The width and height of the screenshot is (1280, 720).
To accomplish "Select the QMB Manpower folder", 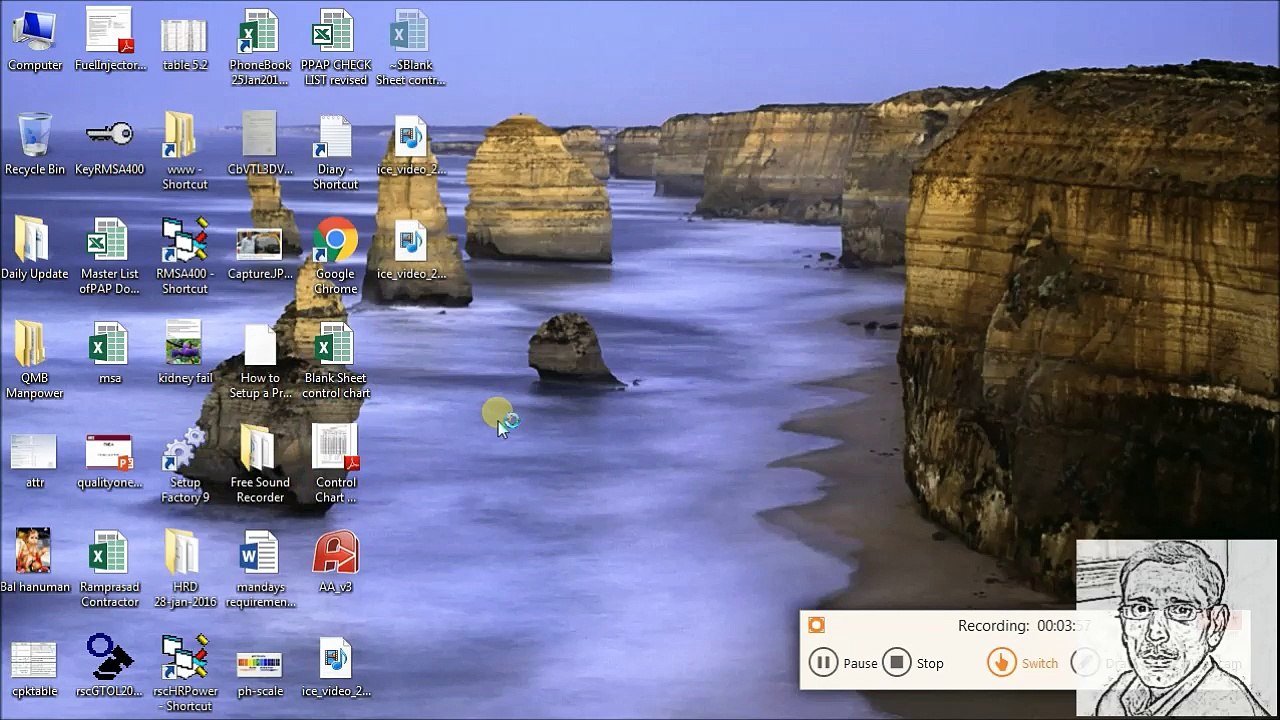I will click(x=35, y=360).
